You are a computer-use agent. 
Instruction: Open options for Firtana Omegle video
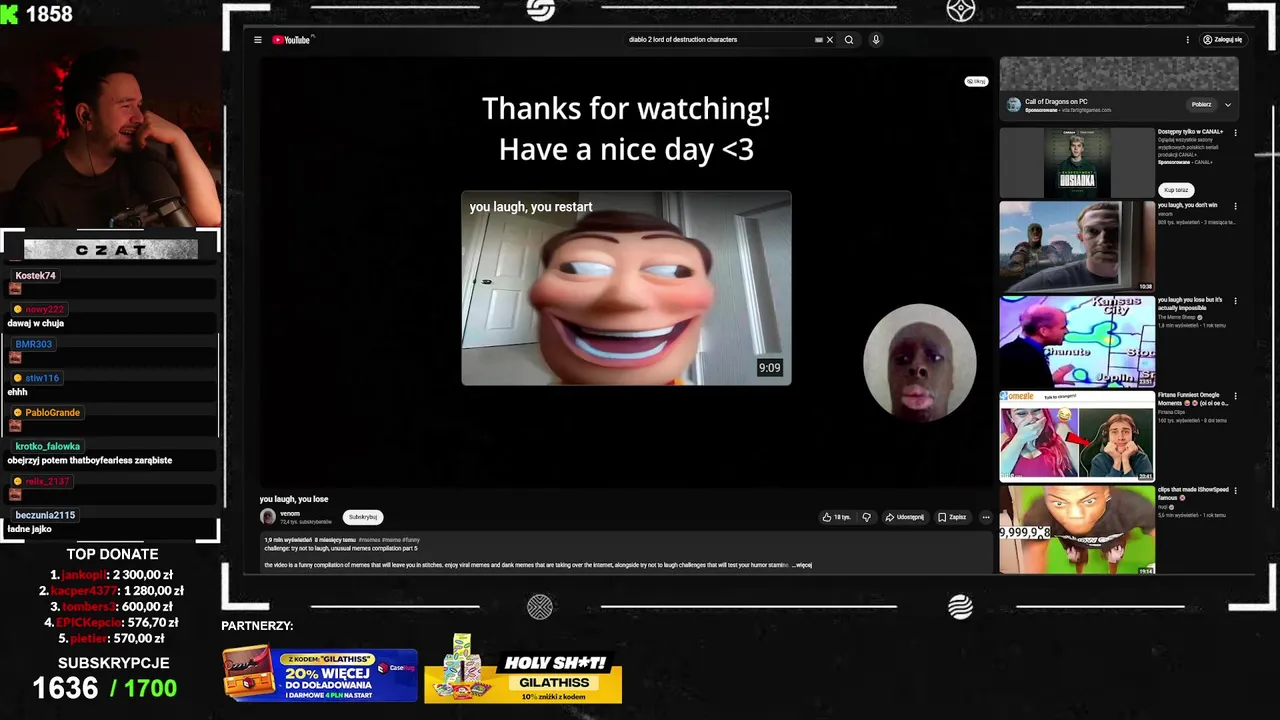point(1235,395)
